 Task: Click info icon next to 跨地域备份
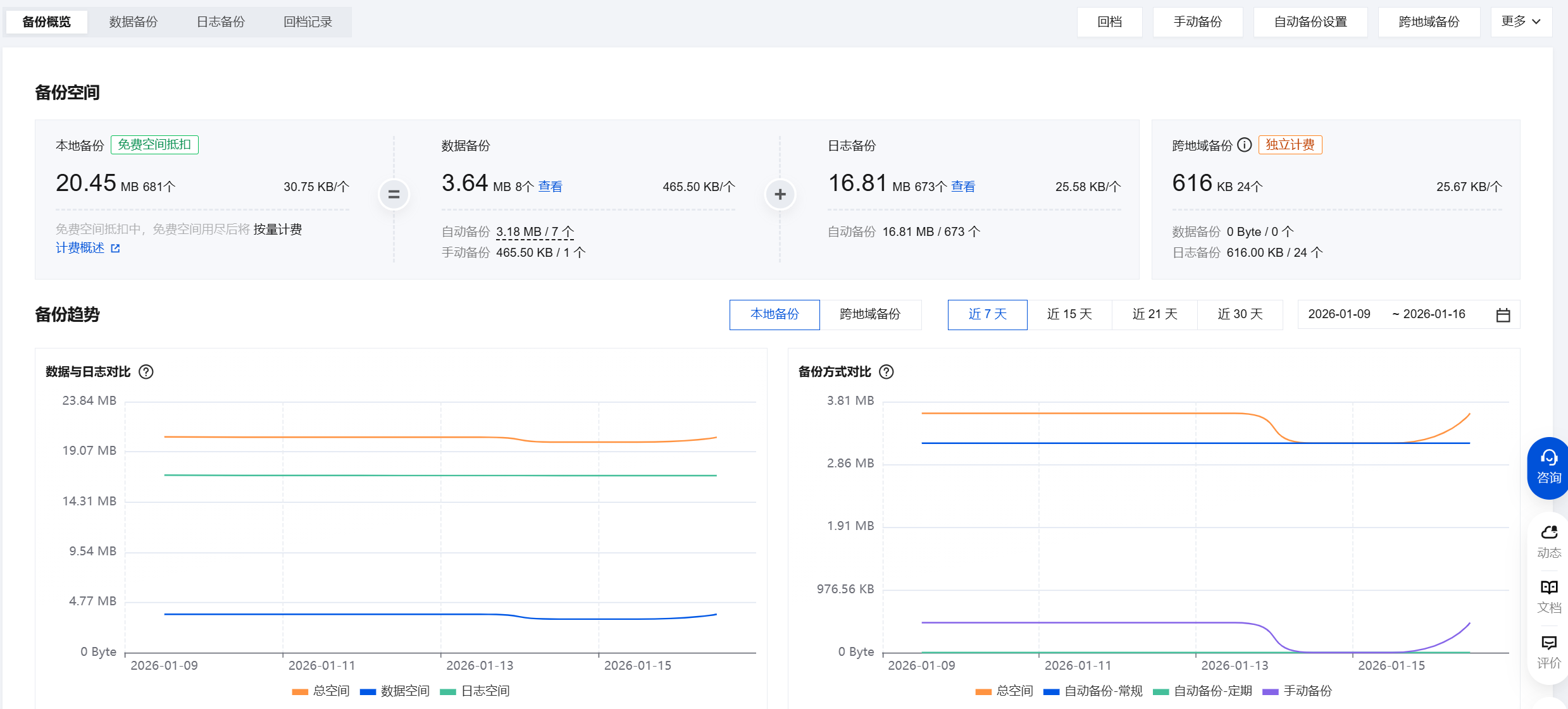tap(1244, 145)
